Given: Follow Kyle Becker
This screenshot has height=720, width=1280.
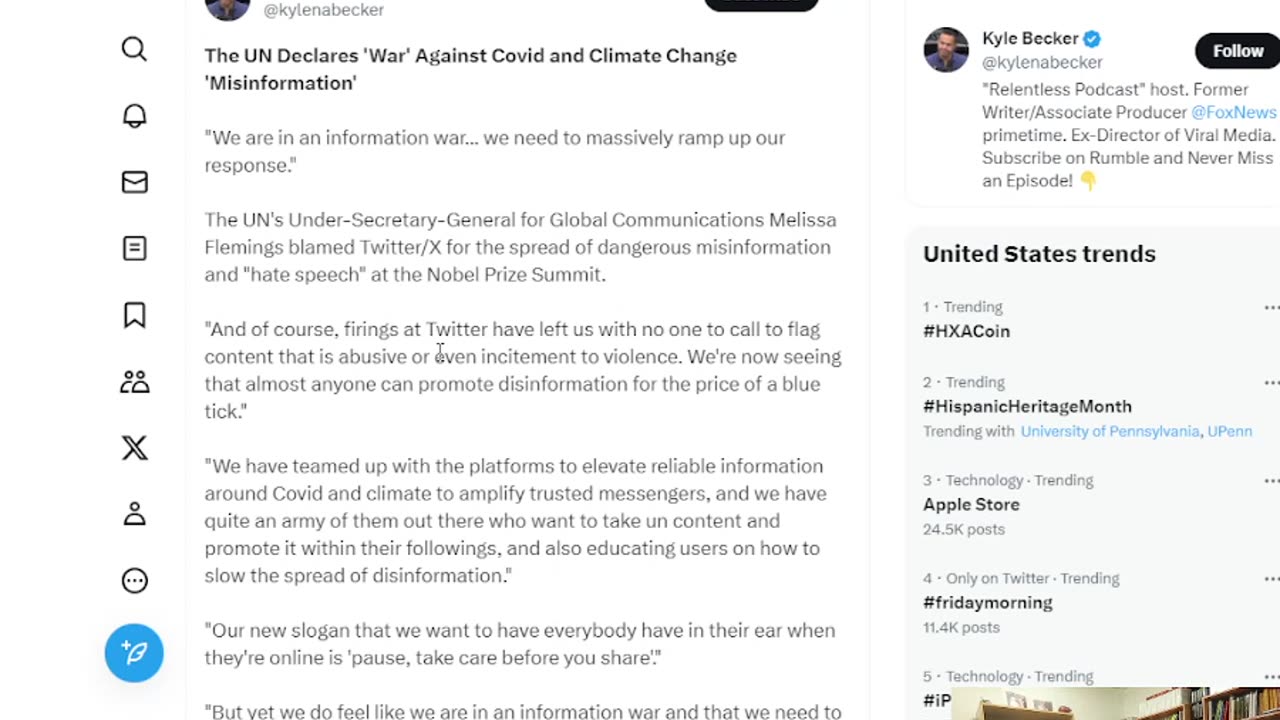Looking at the screenshot, I should 1237,51.
